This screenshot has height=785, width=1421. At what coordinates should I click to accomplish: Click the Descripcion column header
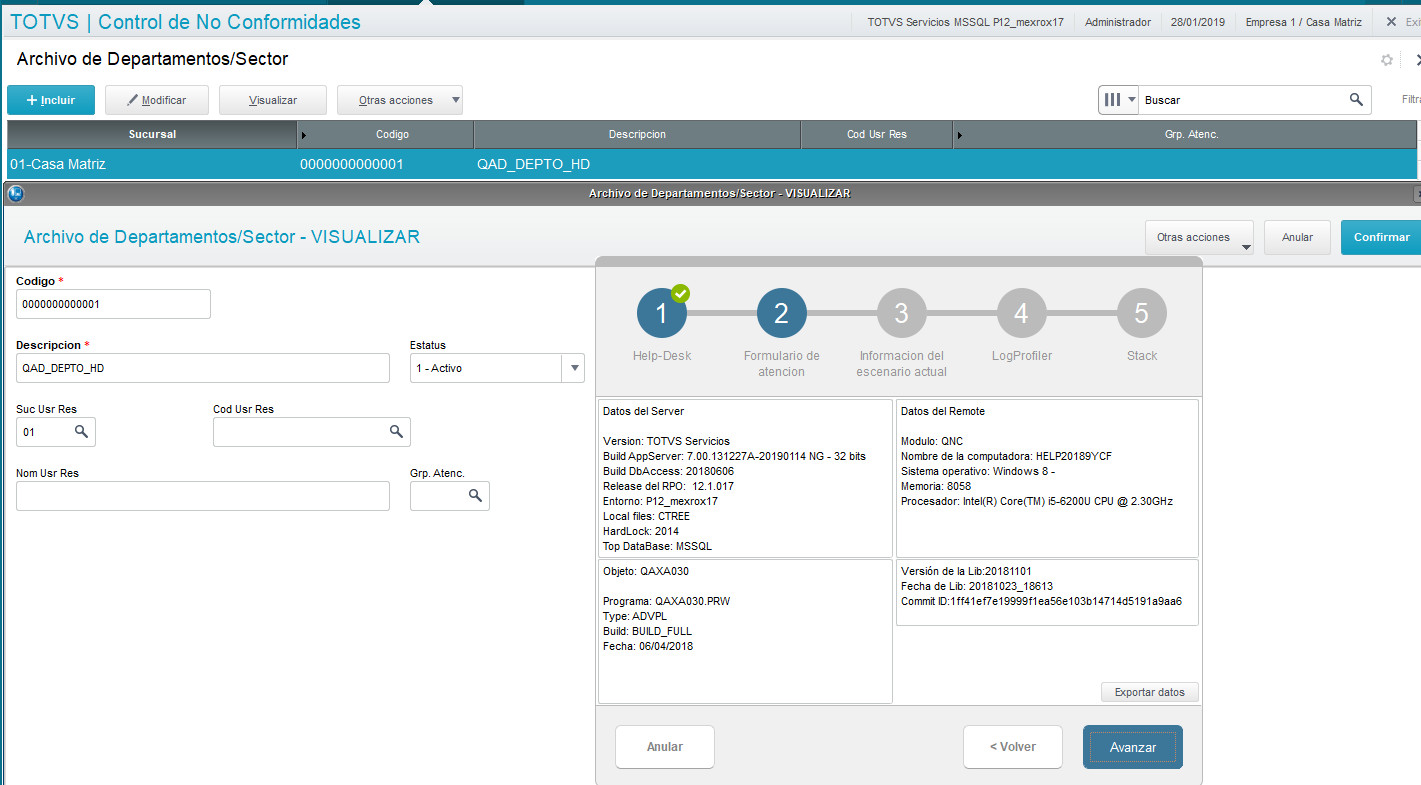click(637, 134)
